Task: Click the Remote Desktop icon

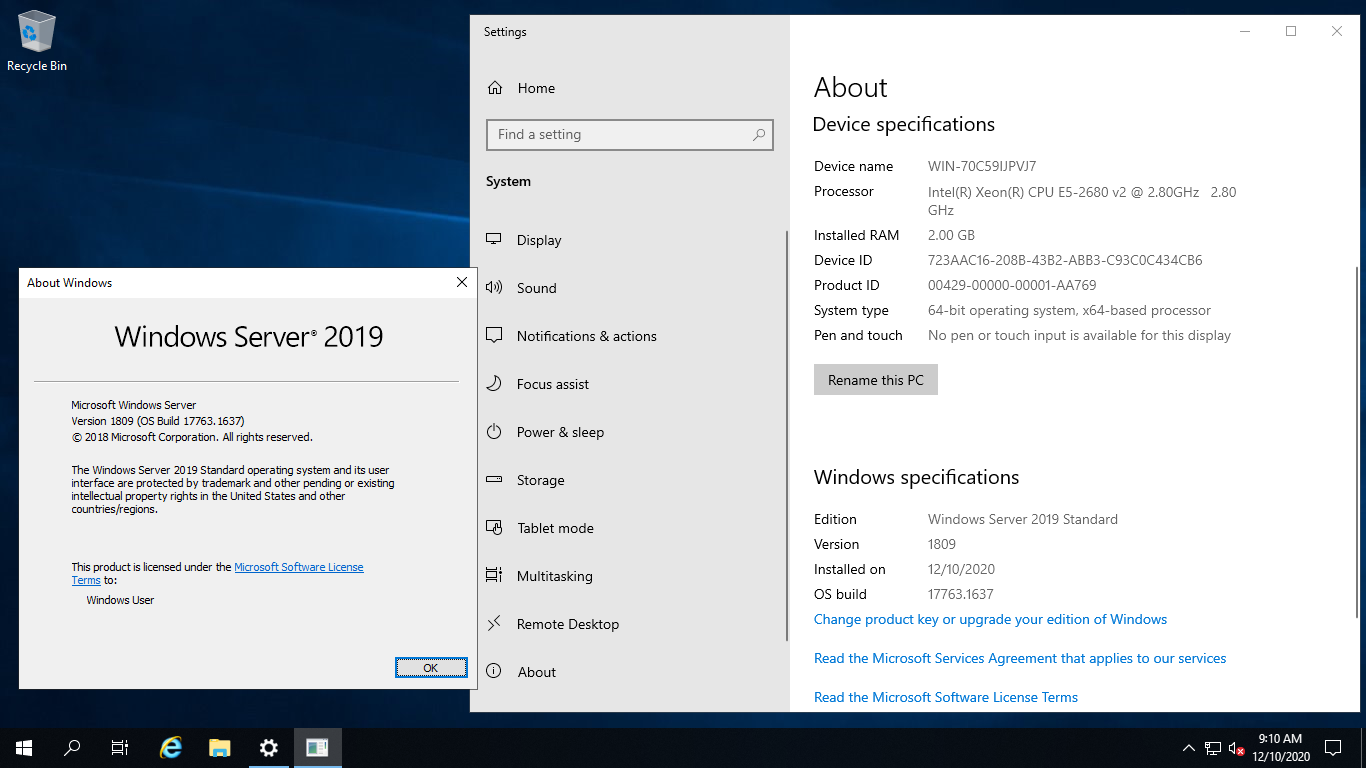Action: [494, 624]
